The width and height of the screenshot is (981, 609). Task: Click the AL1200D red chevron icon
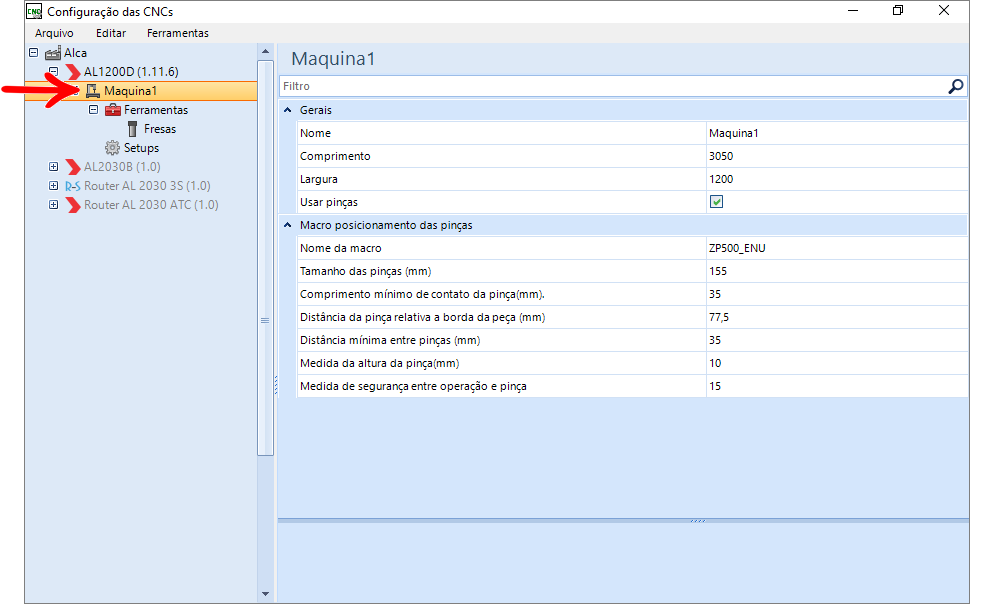click(x=73, y=72)
